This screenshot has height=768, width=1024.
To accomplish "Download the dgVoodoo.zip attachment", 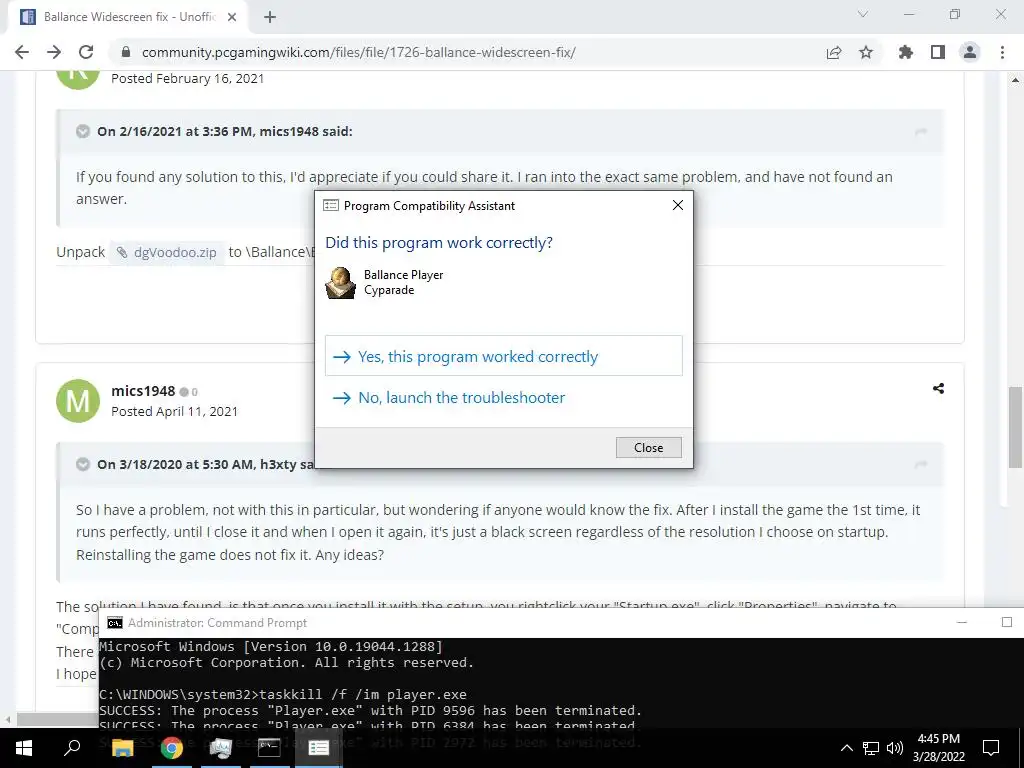I will tap(167, 252).
